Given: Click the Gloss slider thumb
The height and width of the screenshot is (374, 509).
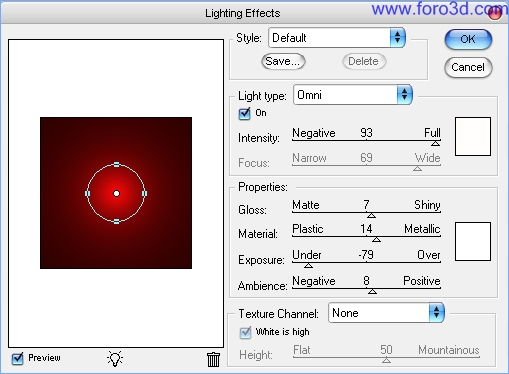Looking at the screenshot, I should (x=371, y=215).
